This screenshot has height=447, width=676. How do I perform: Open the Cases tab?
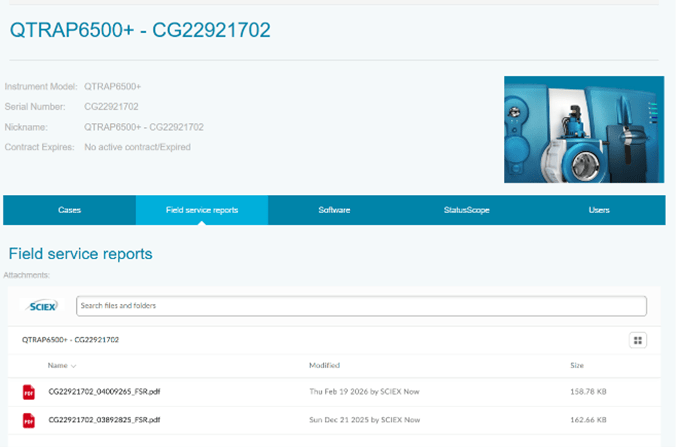[x=69, y=210]
